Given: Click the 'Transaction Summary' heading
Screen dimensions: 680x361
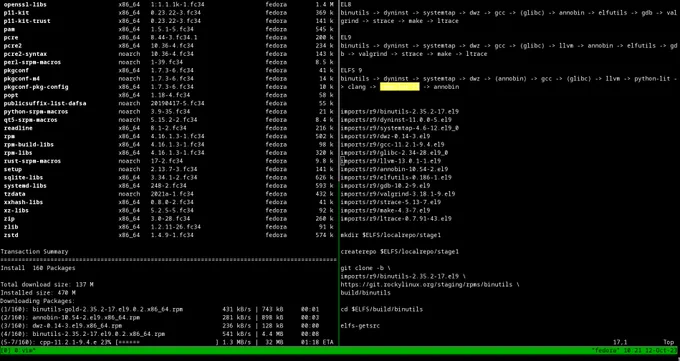Looking at the screenshot, I should pos(34,252).
